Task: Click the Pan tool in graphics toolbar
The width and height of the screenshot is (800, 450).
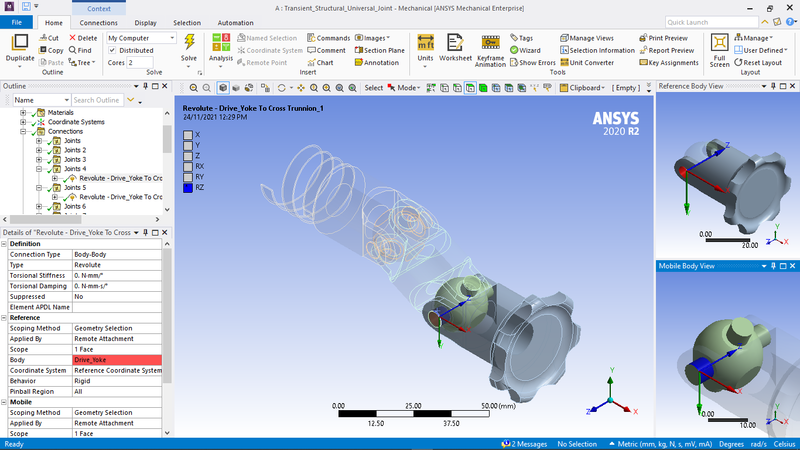Action: [x=301, y=88]
